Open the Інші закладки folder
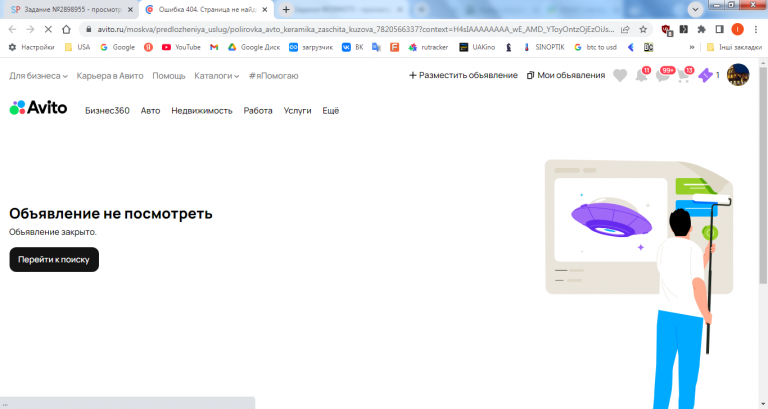Image resolution: width=768 pixels, height=409 pixels. click(x=734, y=47)
